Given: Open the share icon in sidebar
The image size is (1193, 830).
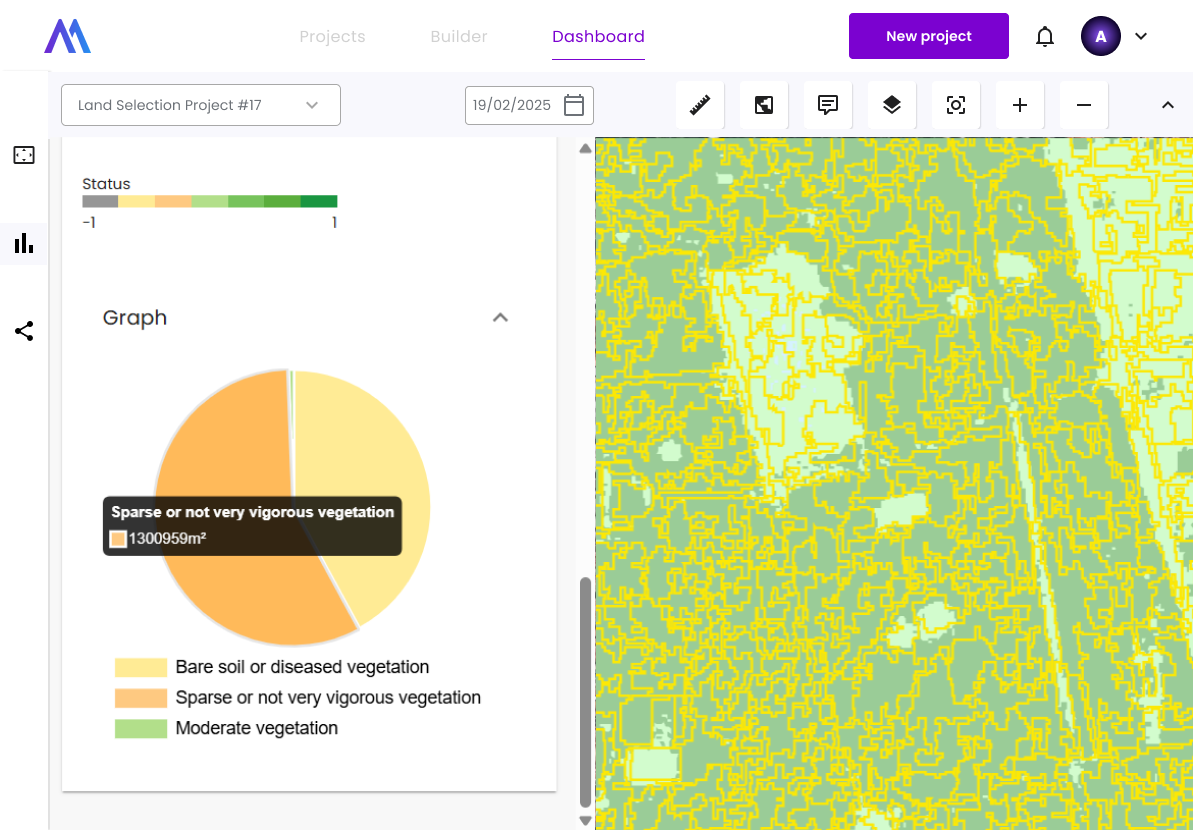Looking at the screenshot, I should click(x=24, y=331).
